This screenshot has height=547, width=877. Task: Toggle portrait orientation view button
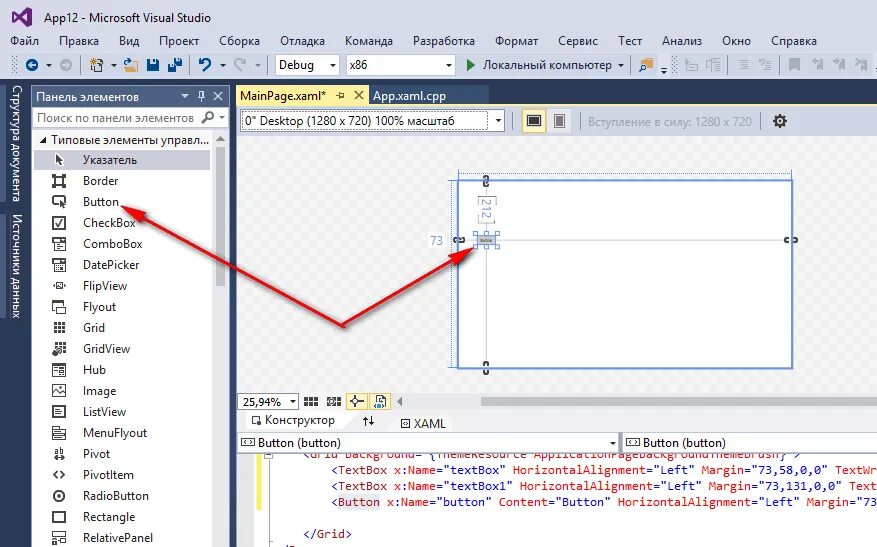pyautogui.click(x=559, y=121)
